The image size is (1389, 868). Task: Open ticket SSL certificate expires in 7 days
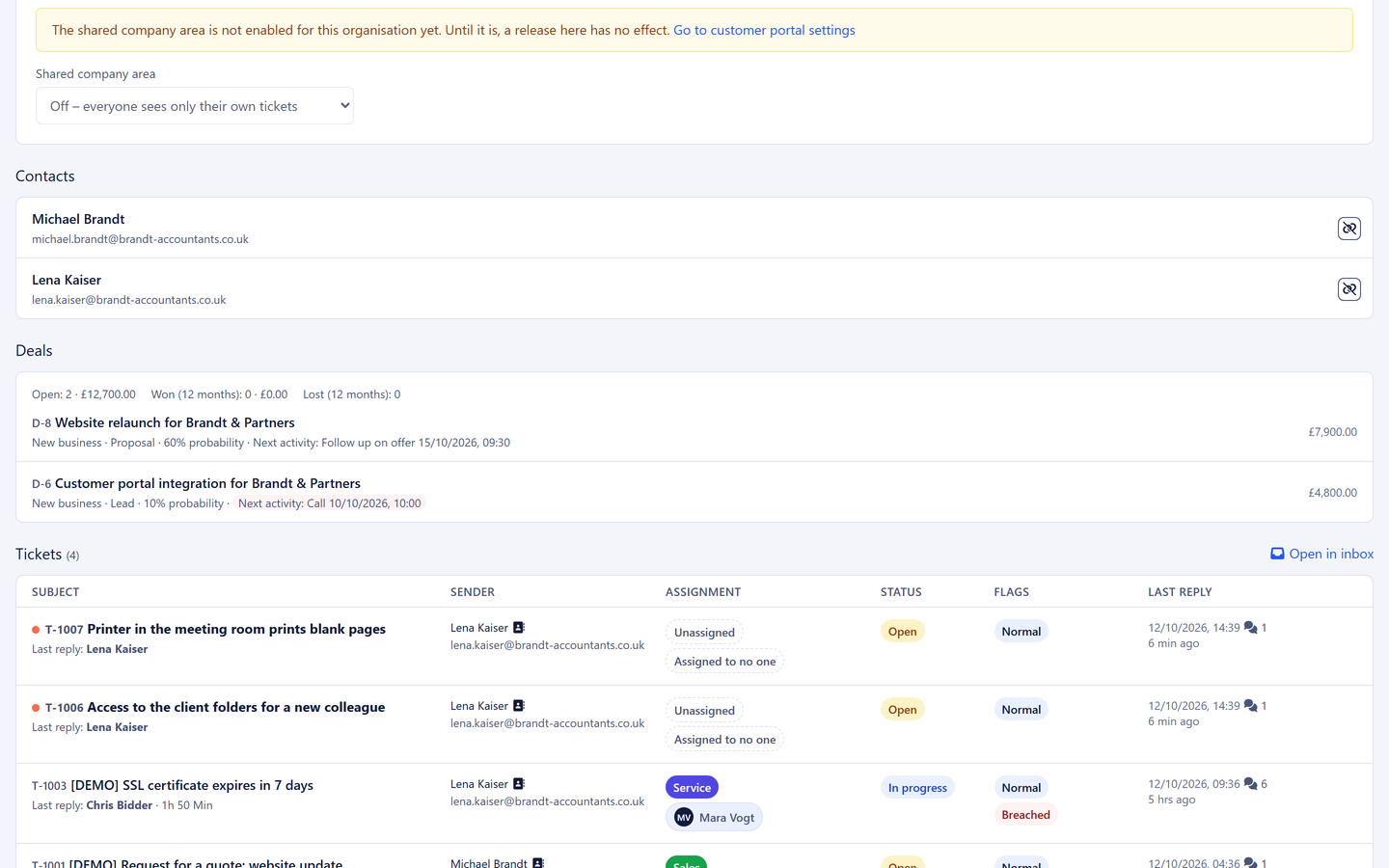click(192, 785)
